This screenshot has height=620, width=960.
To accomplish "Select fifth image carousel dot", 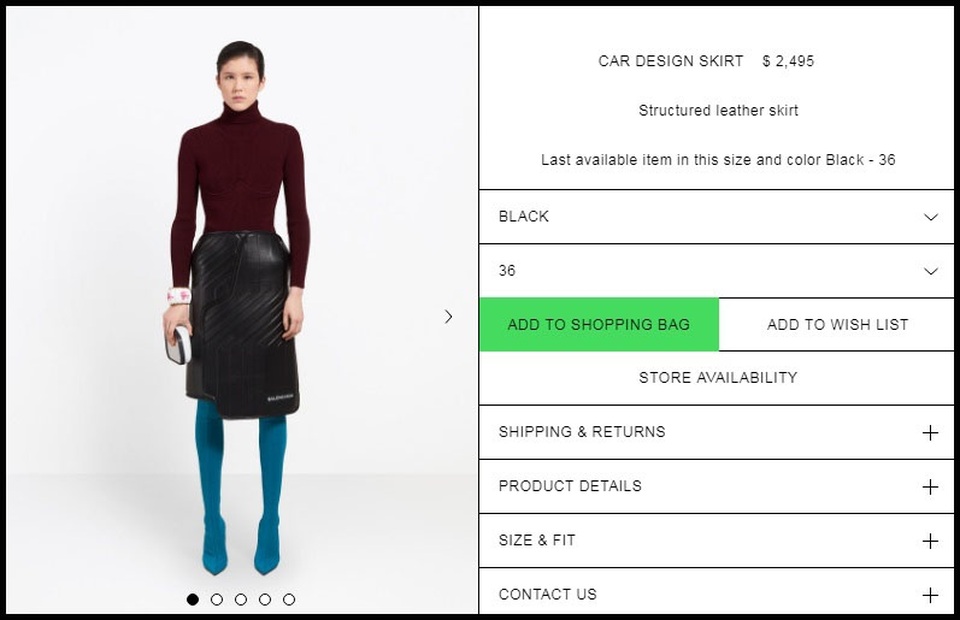I will click(289, 599).
